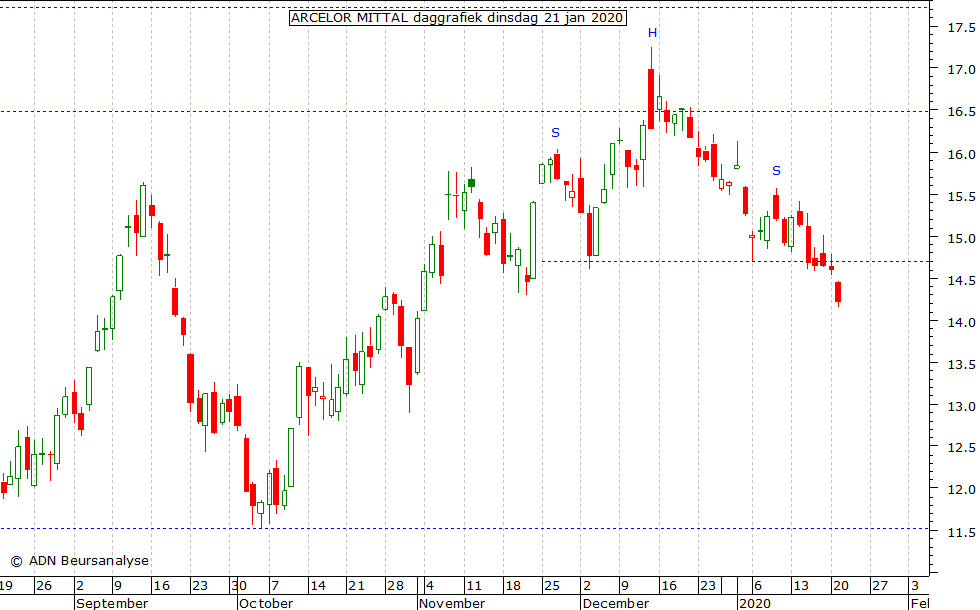The width and height of the screenshot is (980, 610).
Task: Select the October month label
Action: pyautogui.click(x=266, y=603)
